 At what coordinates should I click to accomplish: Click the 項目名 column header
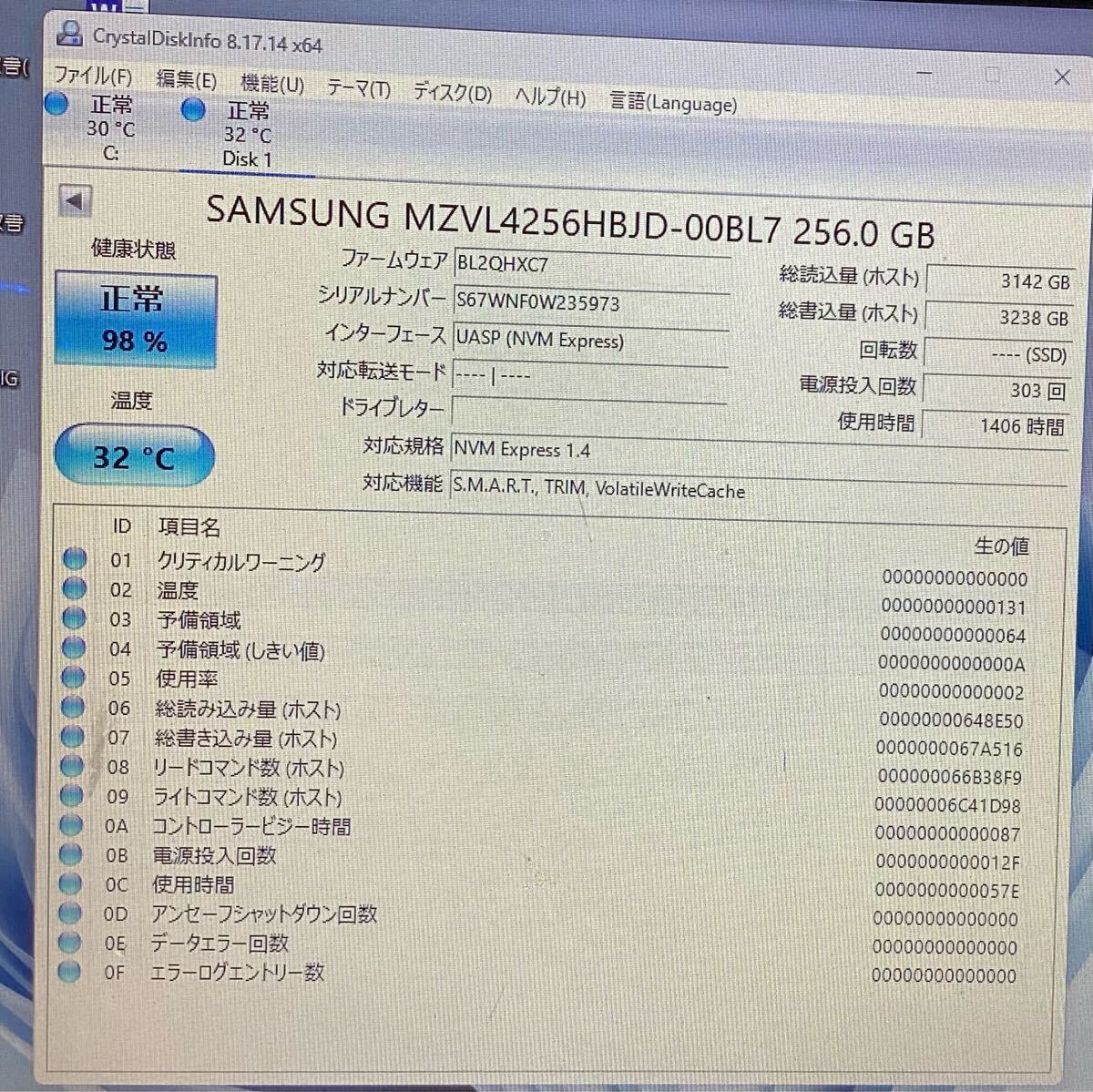click(x=189, y=526)
